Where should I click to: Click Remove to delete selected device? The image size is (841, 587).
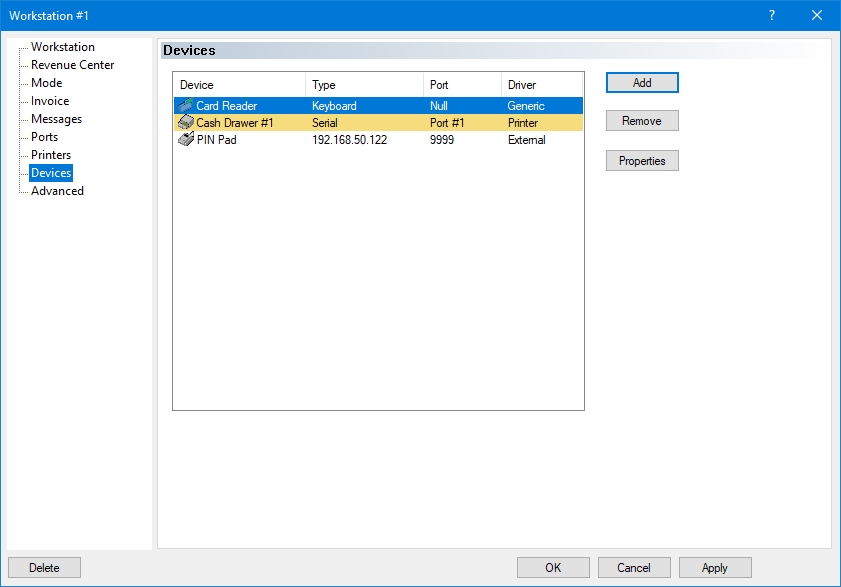pyautogui.click(x=642, y=121)
